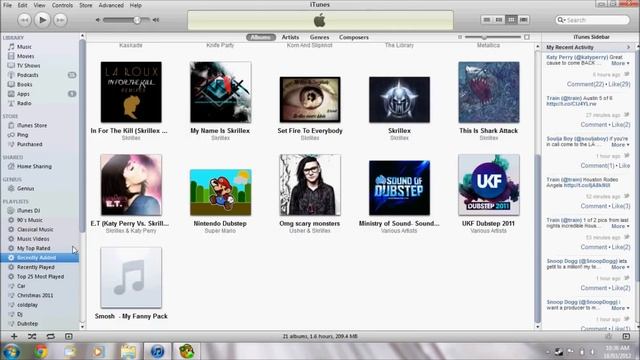The image size is (640, 360).
Task: Click the iTunes taskbar icon
Action: click(x=157, y=351)
